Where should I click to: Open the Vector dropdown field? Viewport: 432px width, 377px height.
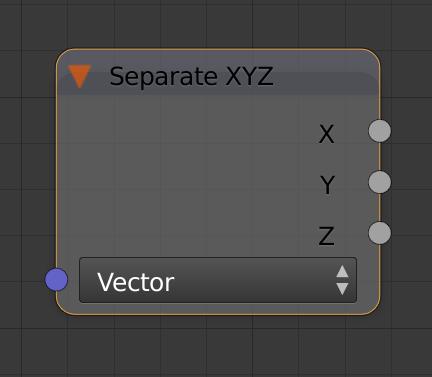pos(218,280)
